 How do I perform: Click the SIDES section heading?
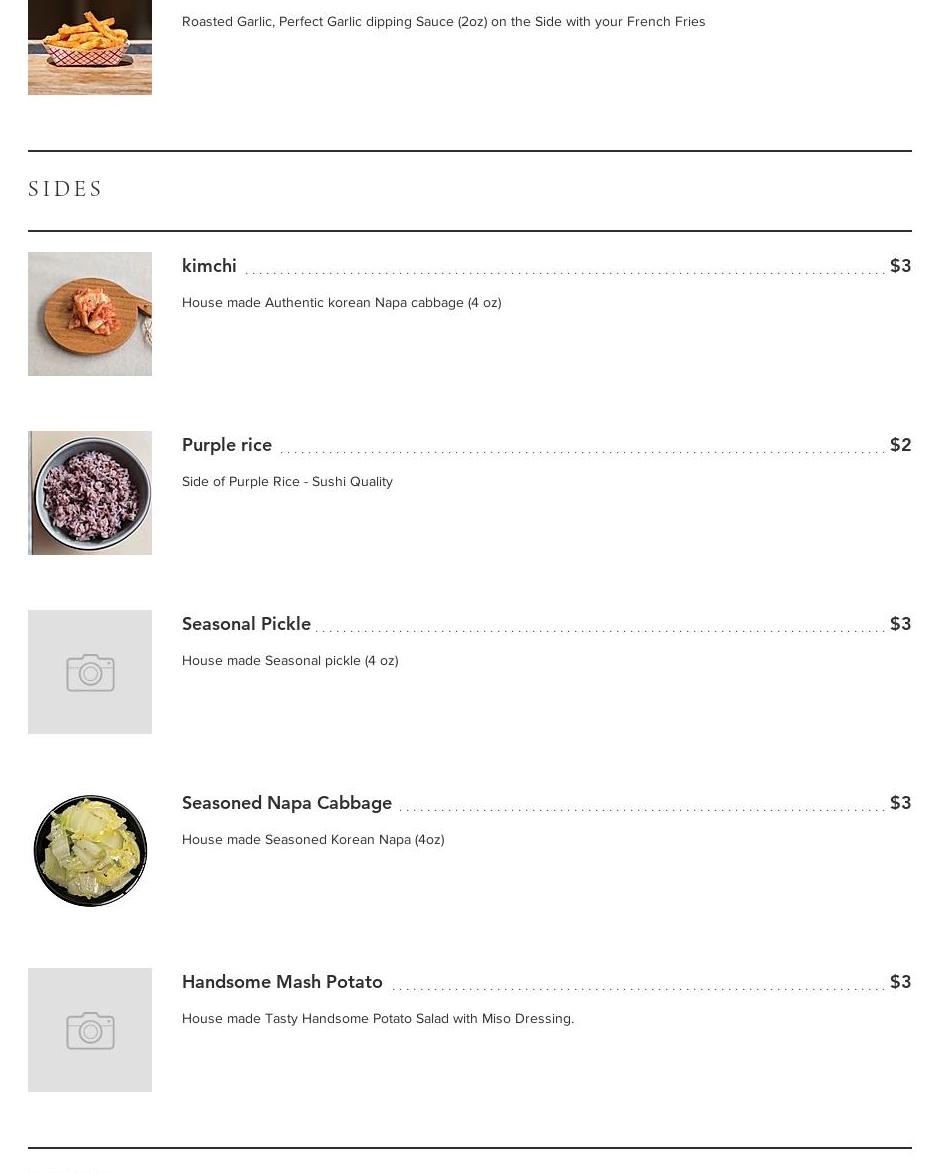[x=66, y=190]
